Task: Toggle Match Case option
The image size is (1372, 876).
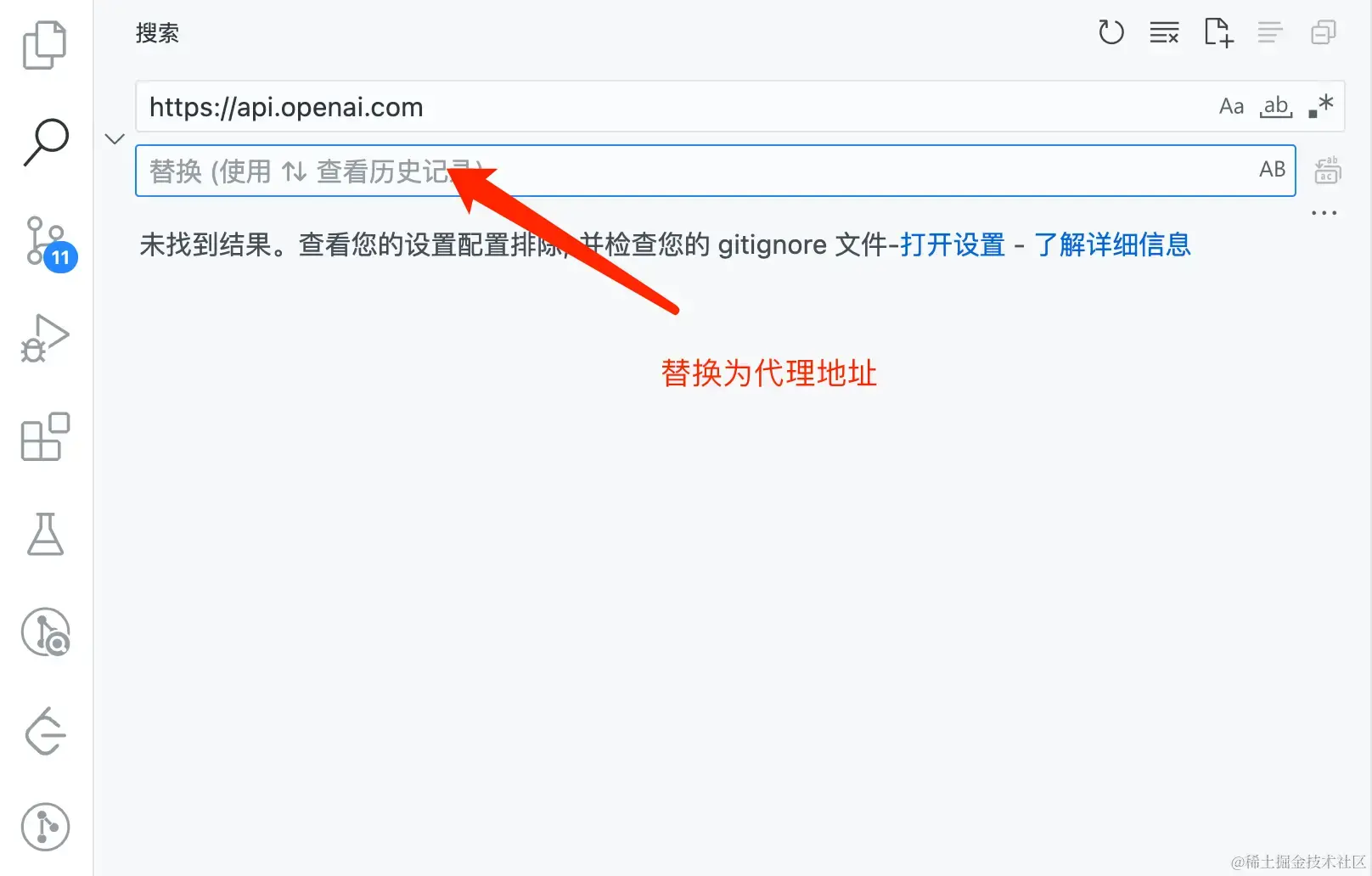Action: 1231,106
